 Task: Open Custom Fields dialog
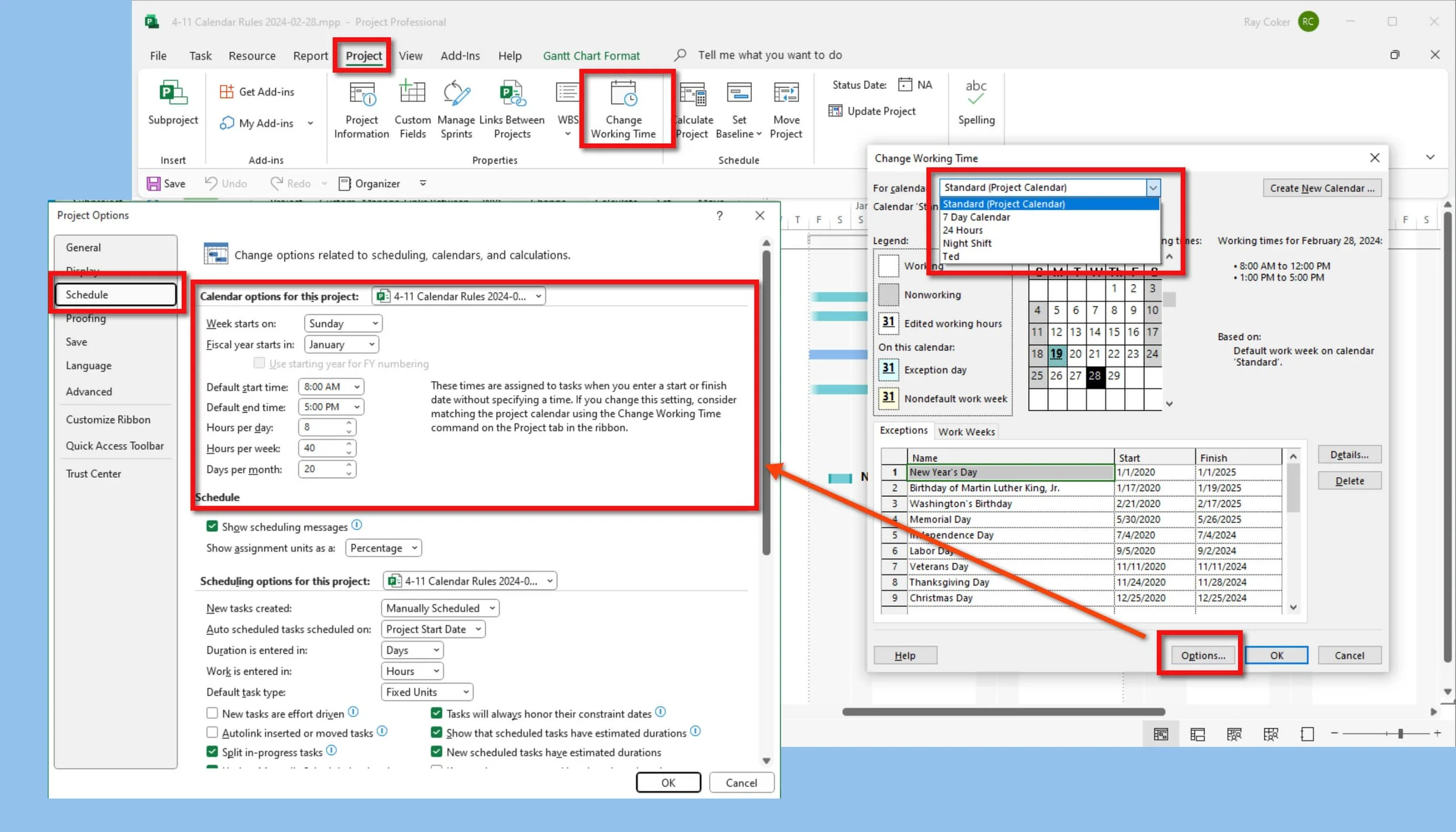[x=412, y=110]
